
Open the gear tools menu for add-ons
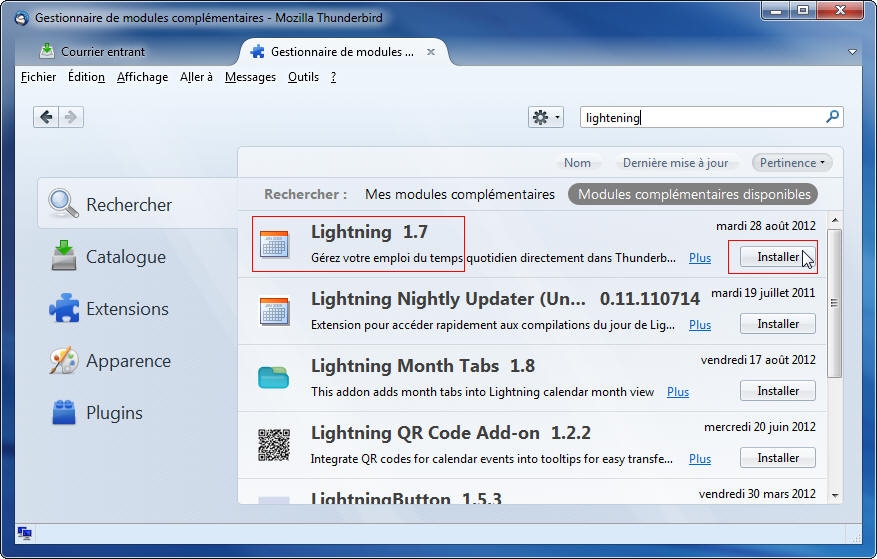(x=545, y=118)
